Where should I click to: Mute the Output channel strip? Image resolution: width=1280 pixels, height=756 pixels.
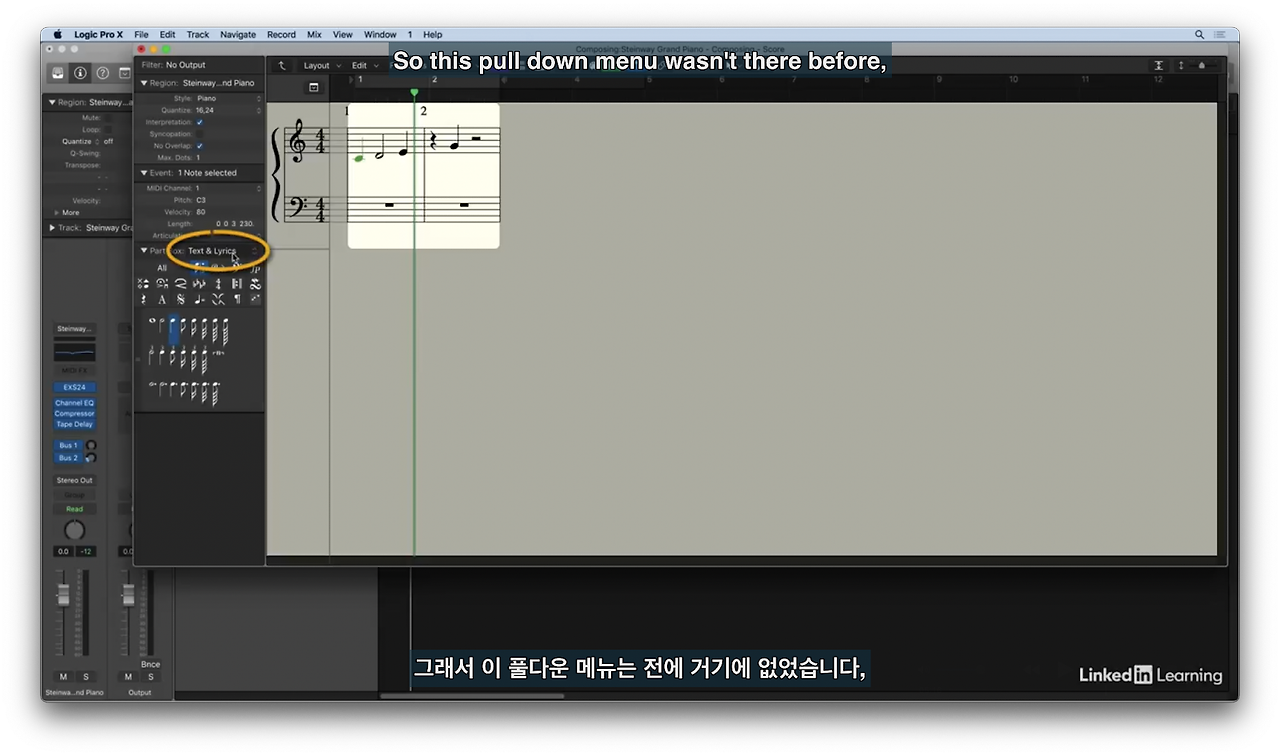coord(128,677)
